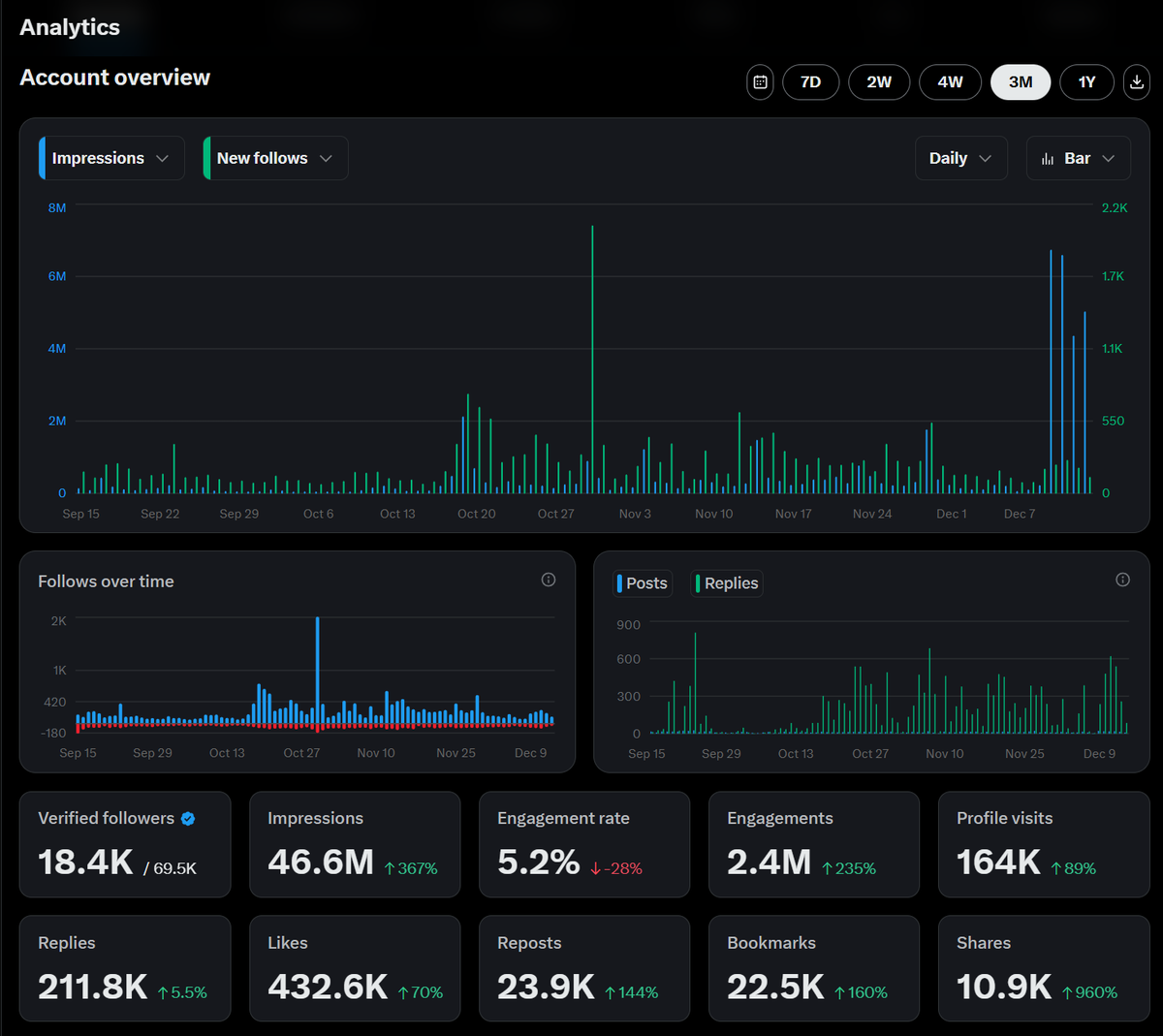Screen dimensions: 1163x1036
Task: Open the Impressions 46.6M card
Action: coord(355,844)
